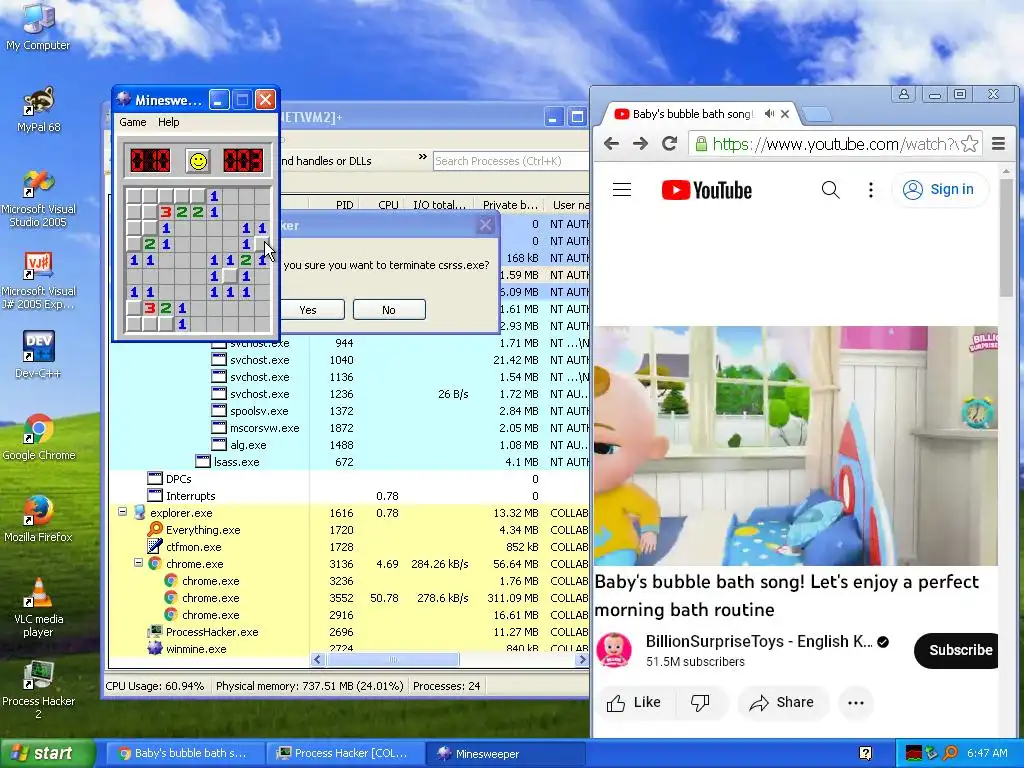Select winmine.exe process row
The height and width of the screenshot is (768, 1024).
[349, 647]
